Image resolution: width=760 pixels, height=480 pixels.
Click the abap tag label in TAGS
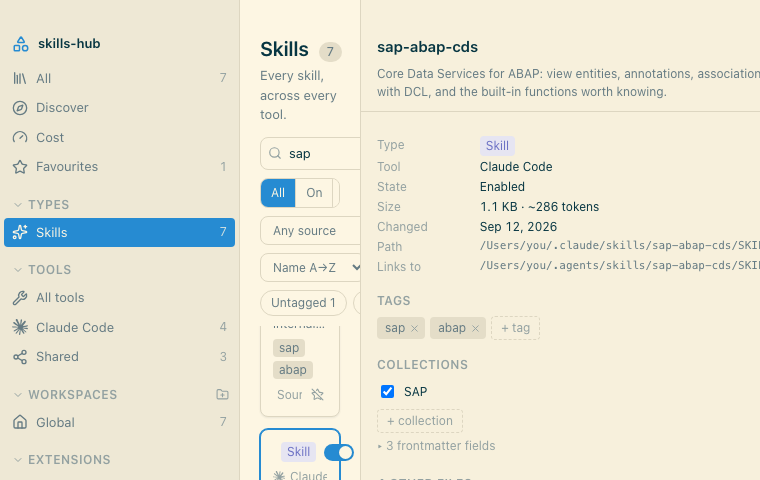(x=452, y=328)
